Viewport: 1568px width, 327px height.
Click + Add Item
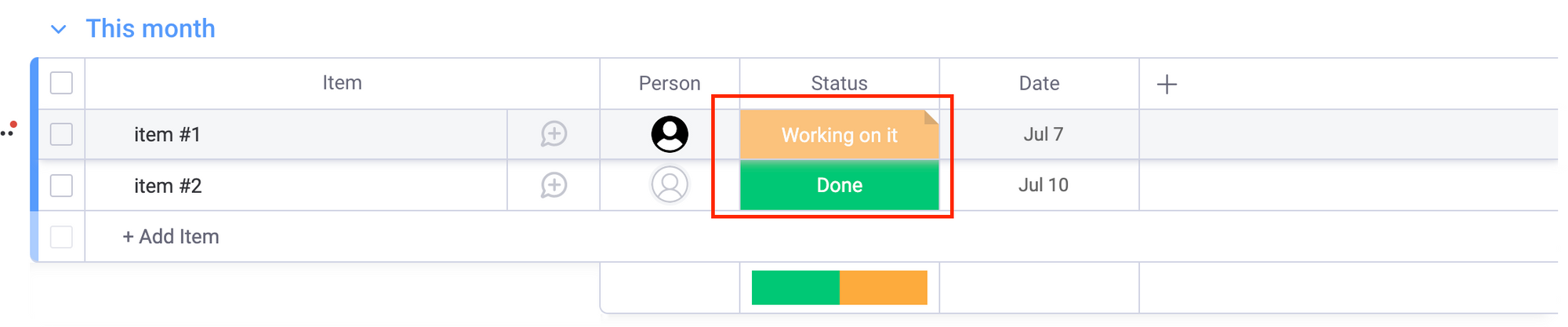(171, 237)
